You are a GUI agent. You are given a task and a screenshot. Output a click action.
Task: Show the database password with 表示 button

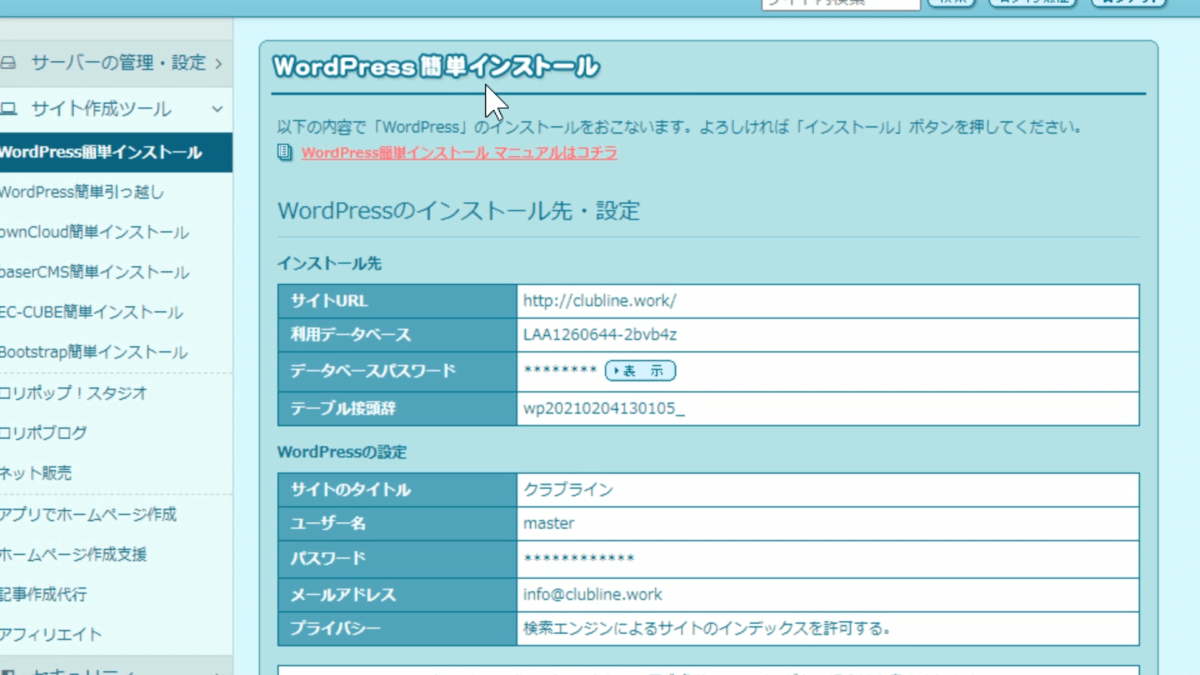640,371
